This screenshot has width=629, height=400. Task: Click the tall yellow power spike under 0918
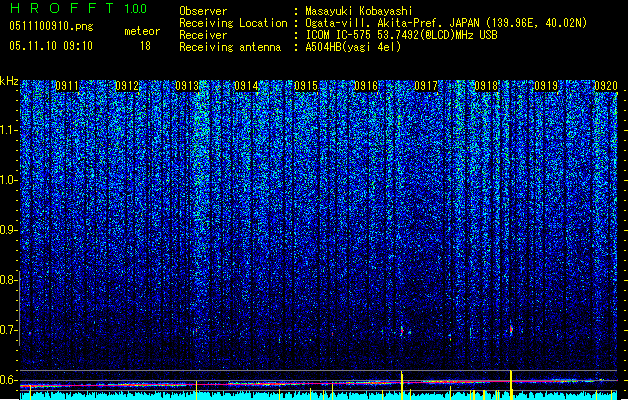(511, 385)
